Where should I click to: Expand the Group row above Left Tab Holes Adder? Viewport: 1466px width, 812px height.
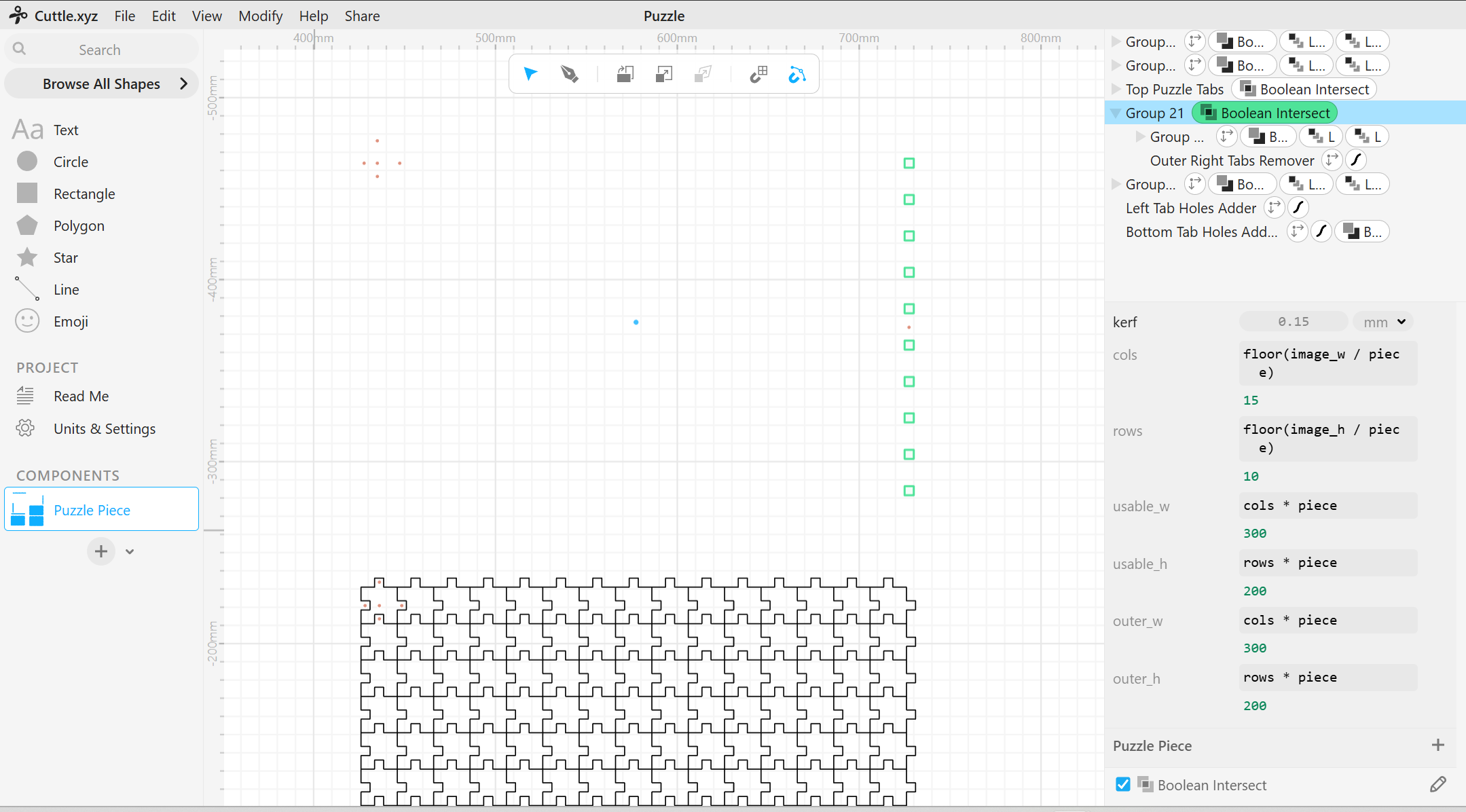(x=1116, y=184)
